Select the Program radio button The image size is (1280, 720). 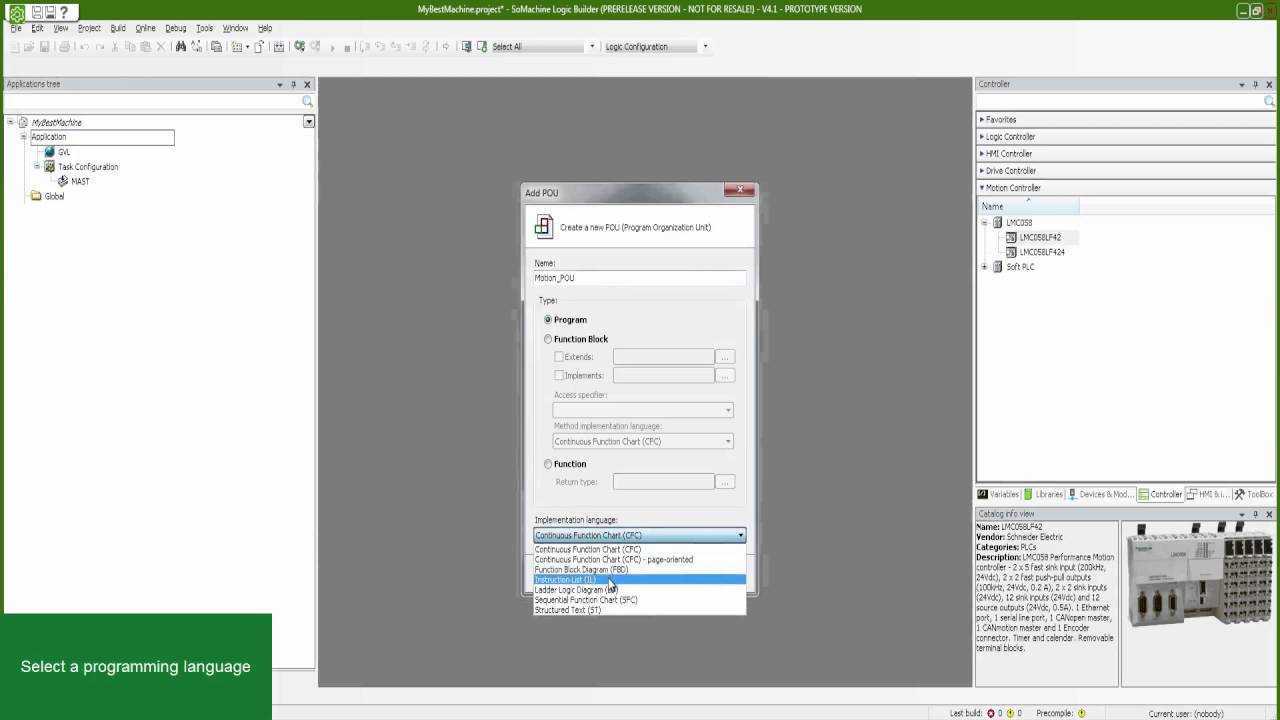coord(548,319)
